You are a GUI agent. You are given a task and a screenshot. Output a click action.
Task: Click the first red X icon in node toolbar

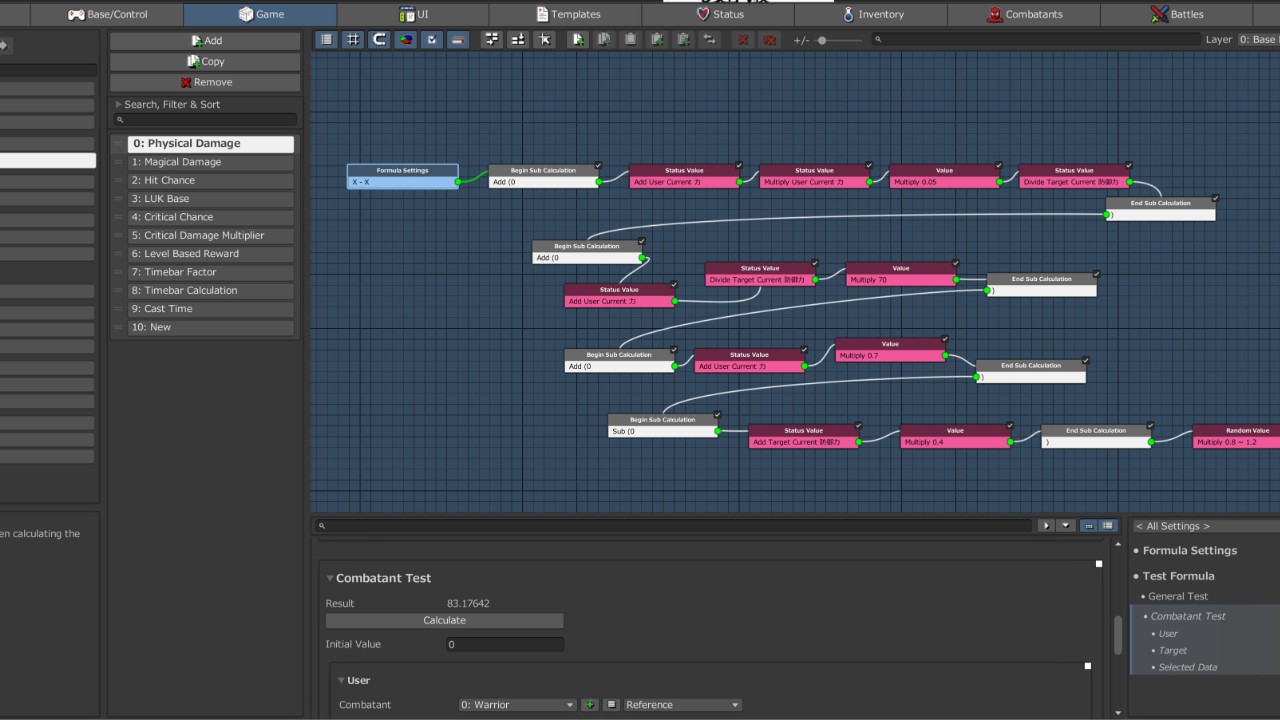pos(743,40)
